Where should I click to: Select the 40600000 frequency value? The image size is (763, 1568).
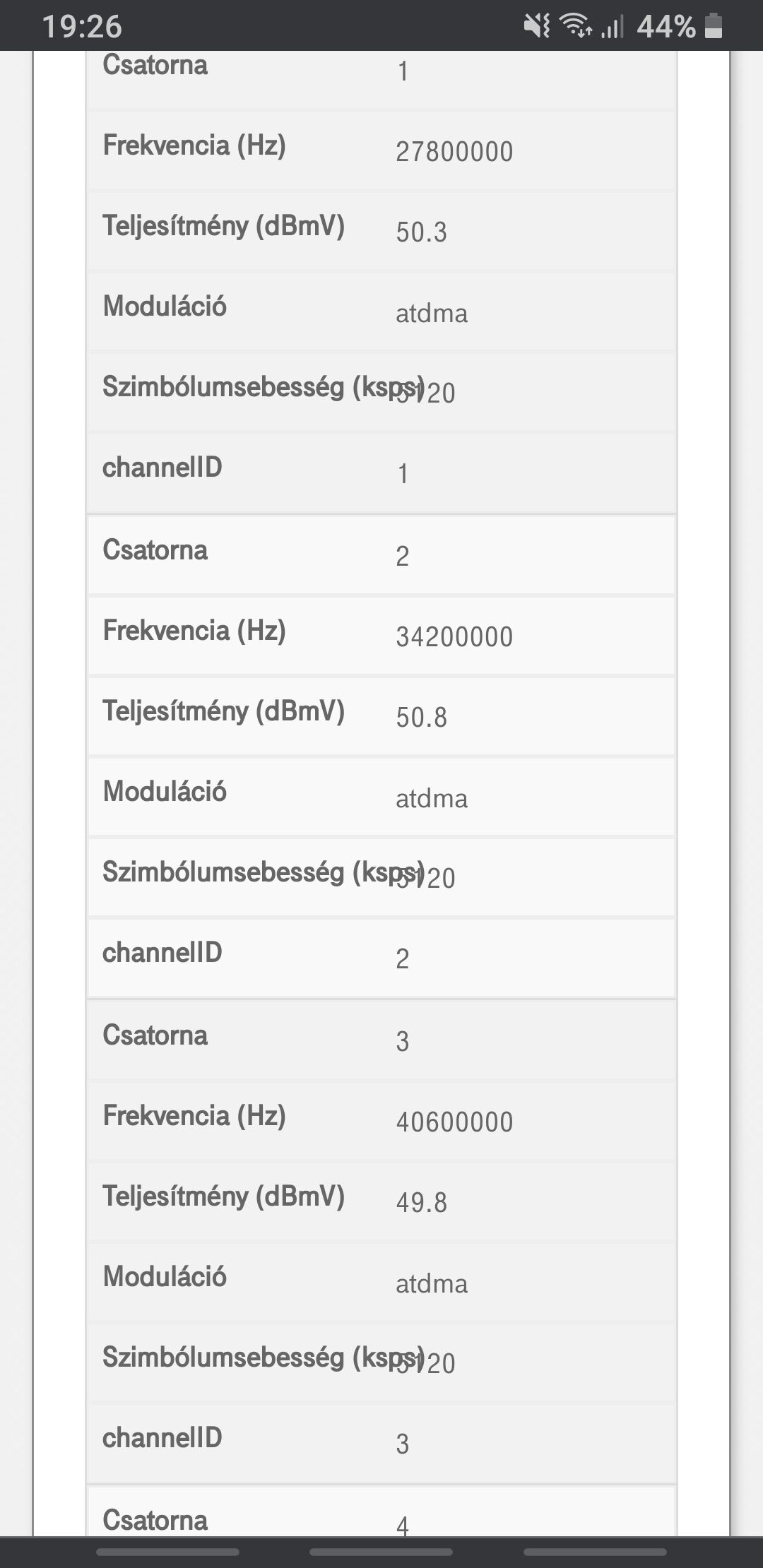coord(454,1122)
